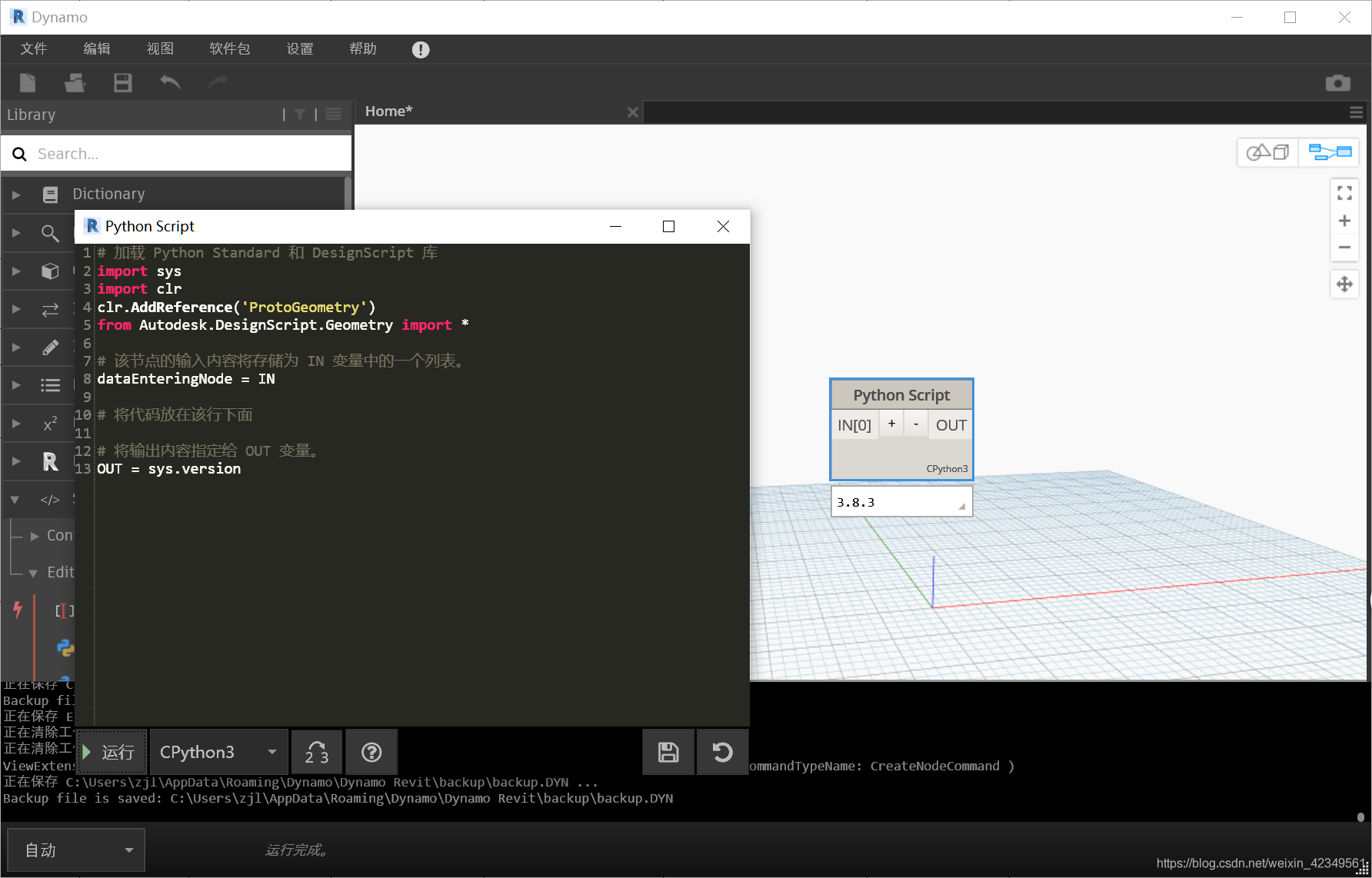
Task: Open the run mode dropdown set to 自动
Action: tap(76, 850)
